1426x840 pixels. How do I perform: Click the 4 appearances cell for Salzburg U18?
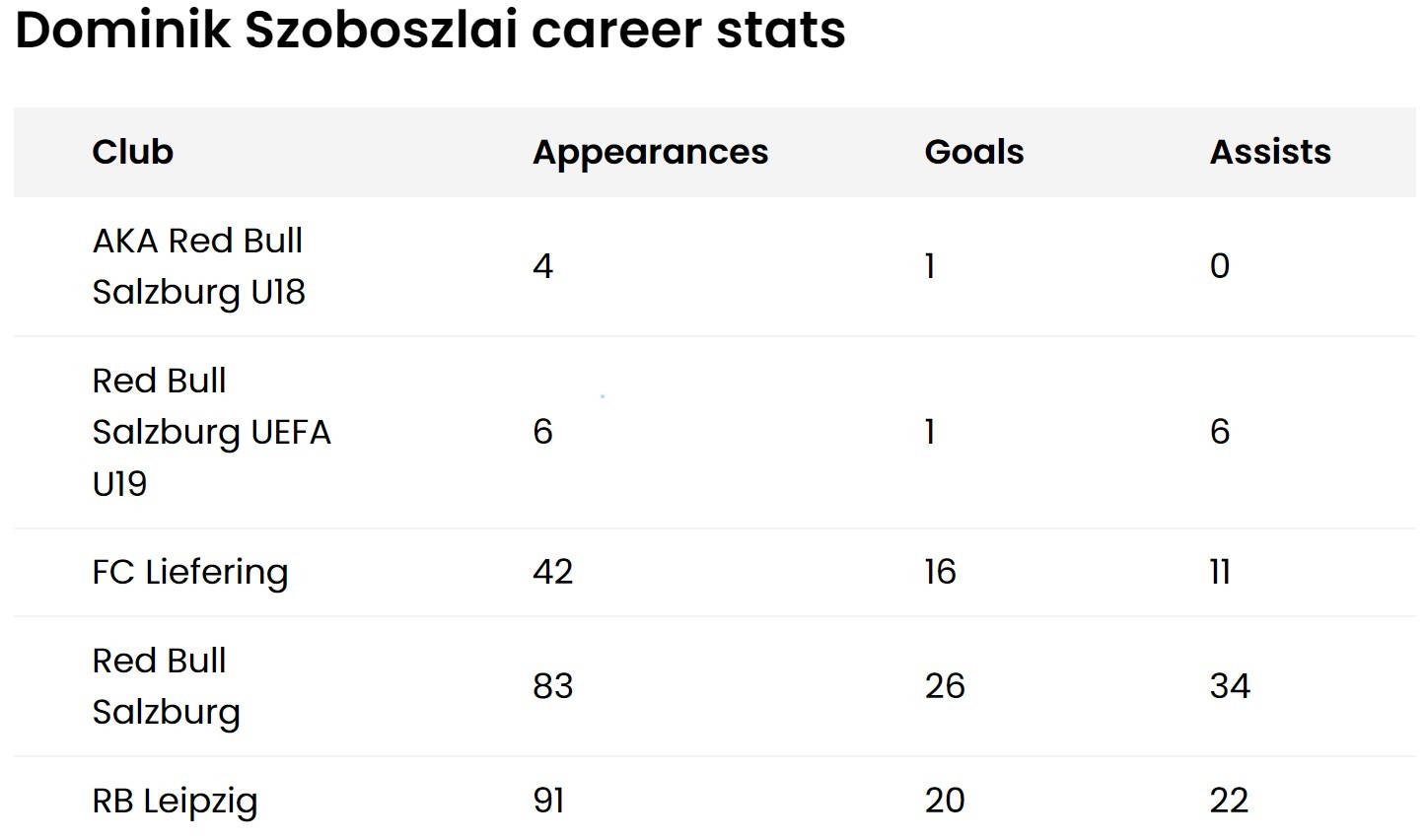(542, 266)
